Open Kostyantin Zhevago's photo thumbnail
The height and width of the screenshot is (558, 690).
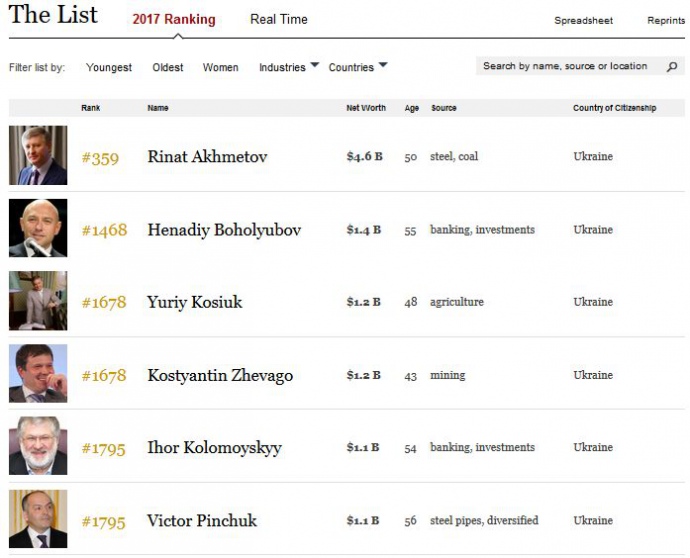coord(38,374)
